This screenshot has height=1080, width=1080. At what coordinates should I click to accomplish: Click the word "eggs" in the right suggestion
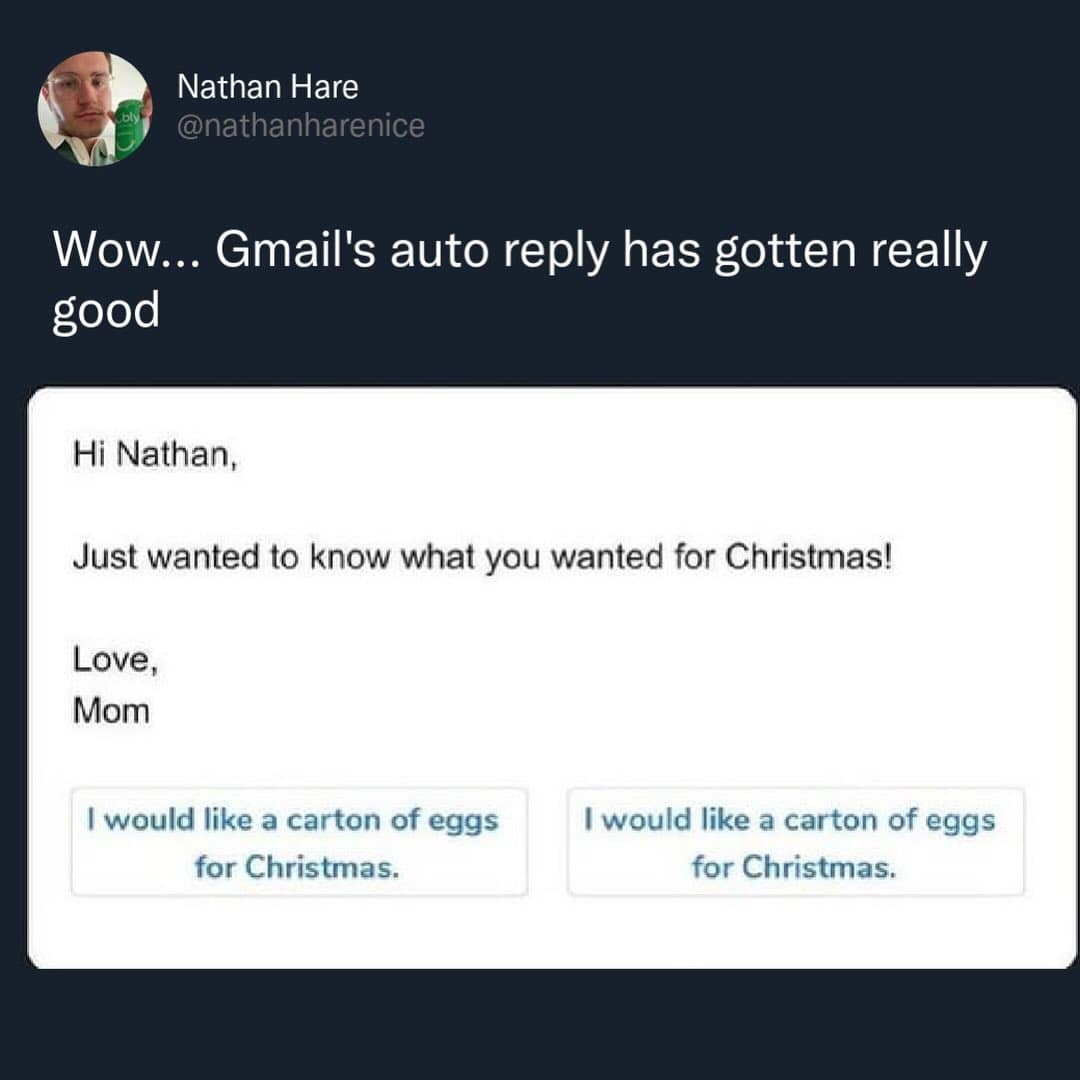[960, 821]
